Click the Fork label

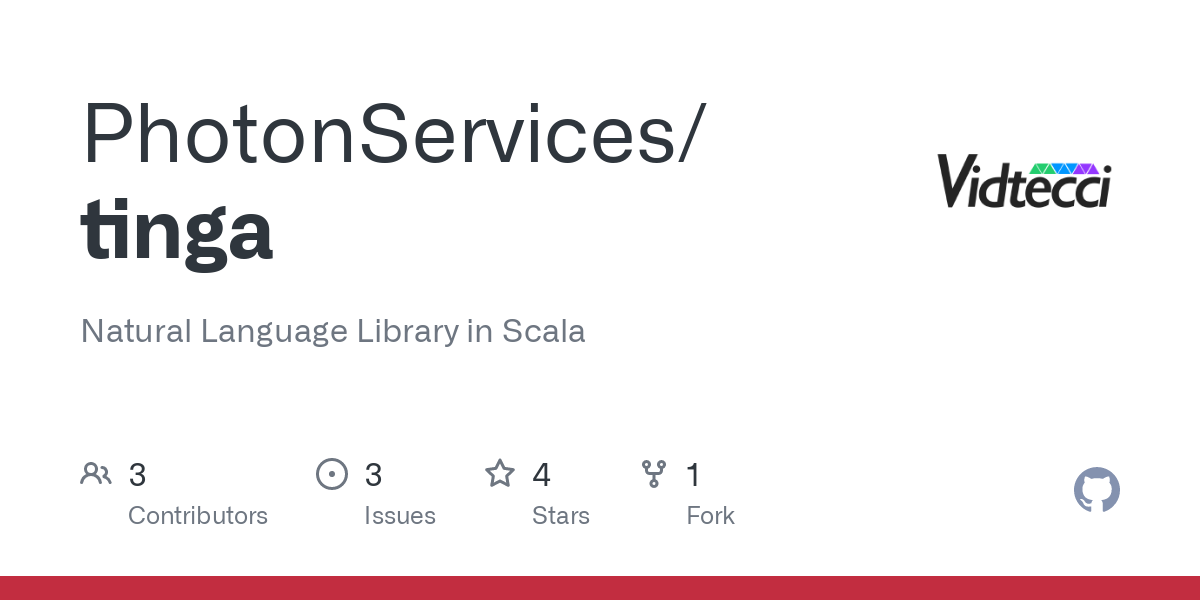coord(711,516)
